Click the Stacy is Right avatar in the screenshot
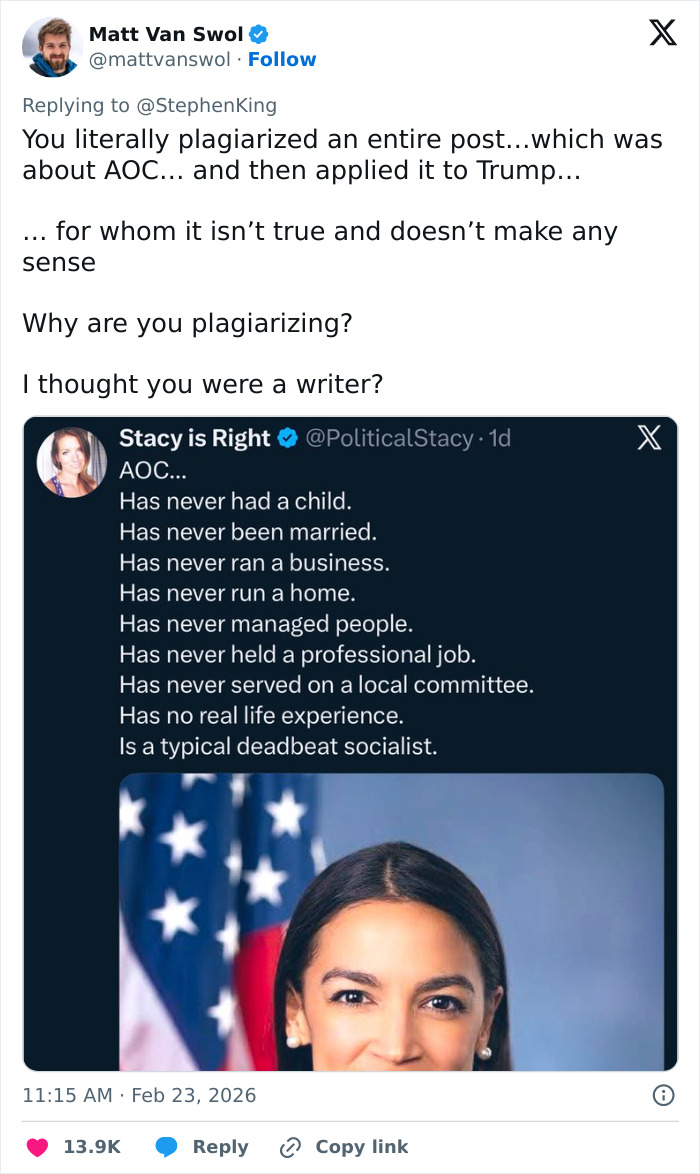Screen dimensions: 700x1174 tap(72, 462)
